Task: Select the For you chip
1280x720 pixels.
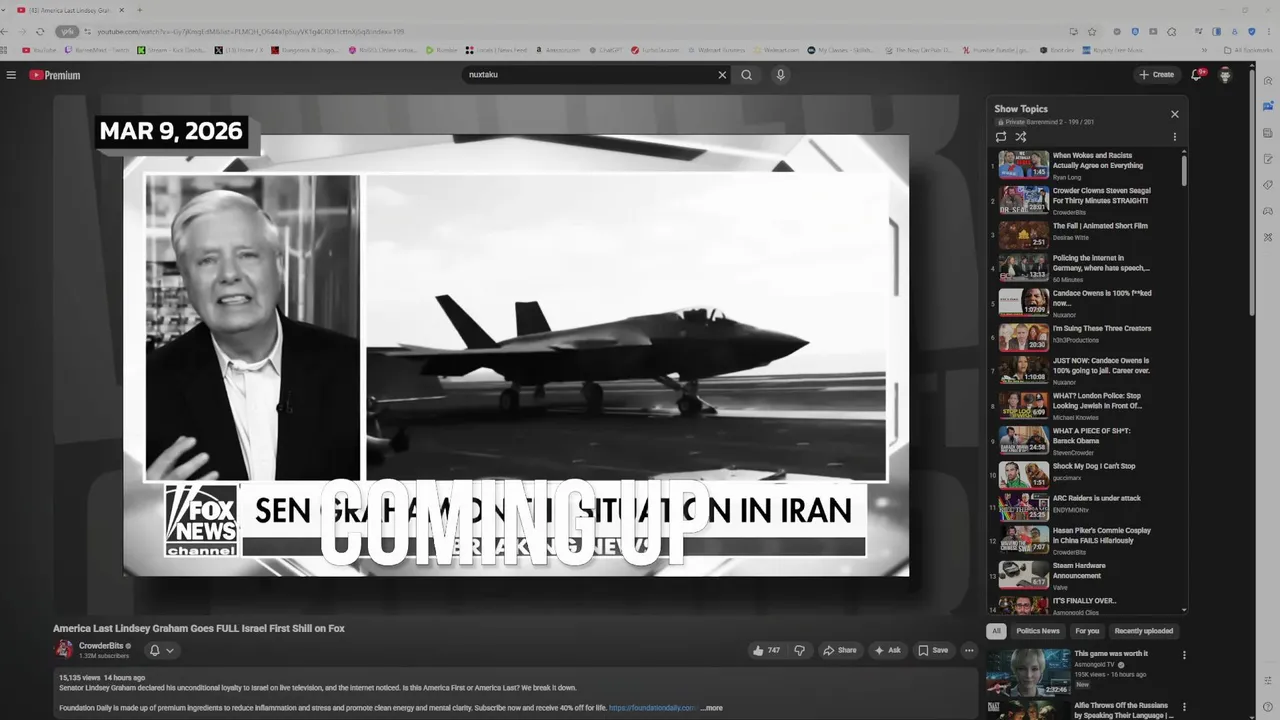Action: [x=1087, y=631]
